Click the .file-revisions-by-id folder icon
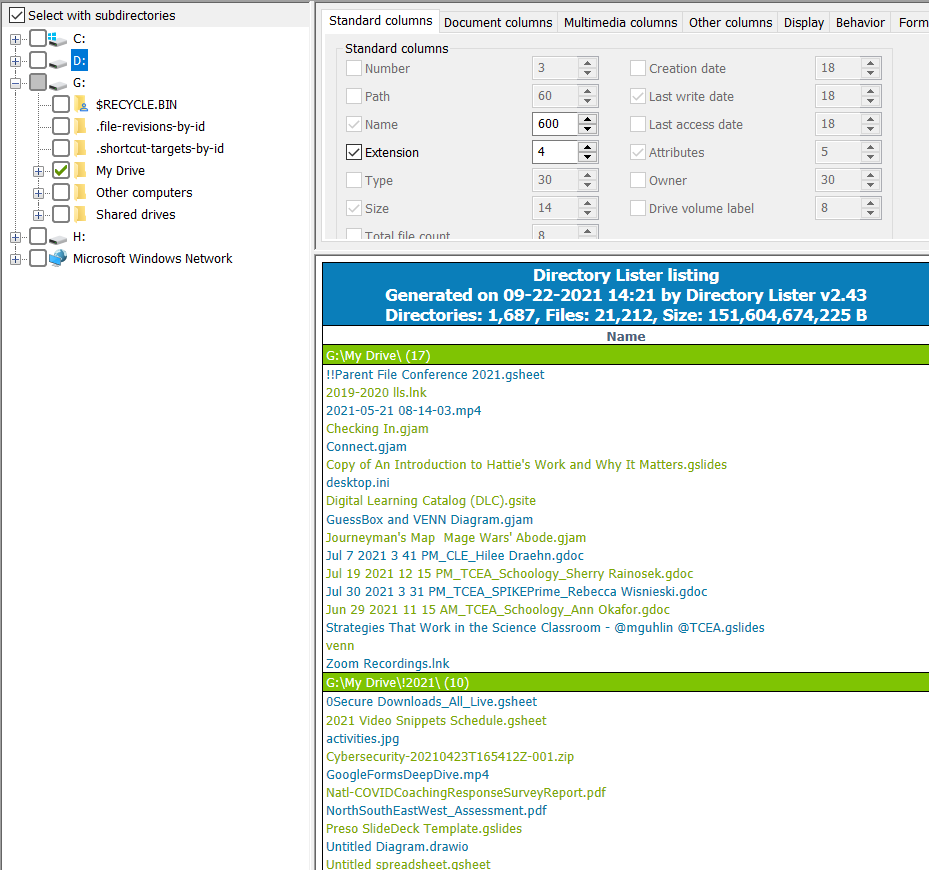 point(81,126)
